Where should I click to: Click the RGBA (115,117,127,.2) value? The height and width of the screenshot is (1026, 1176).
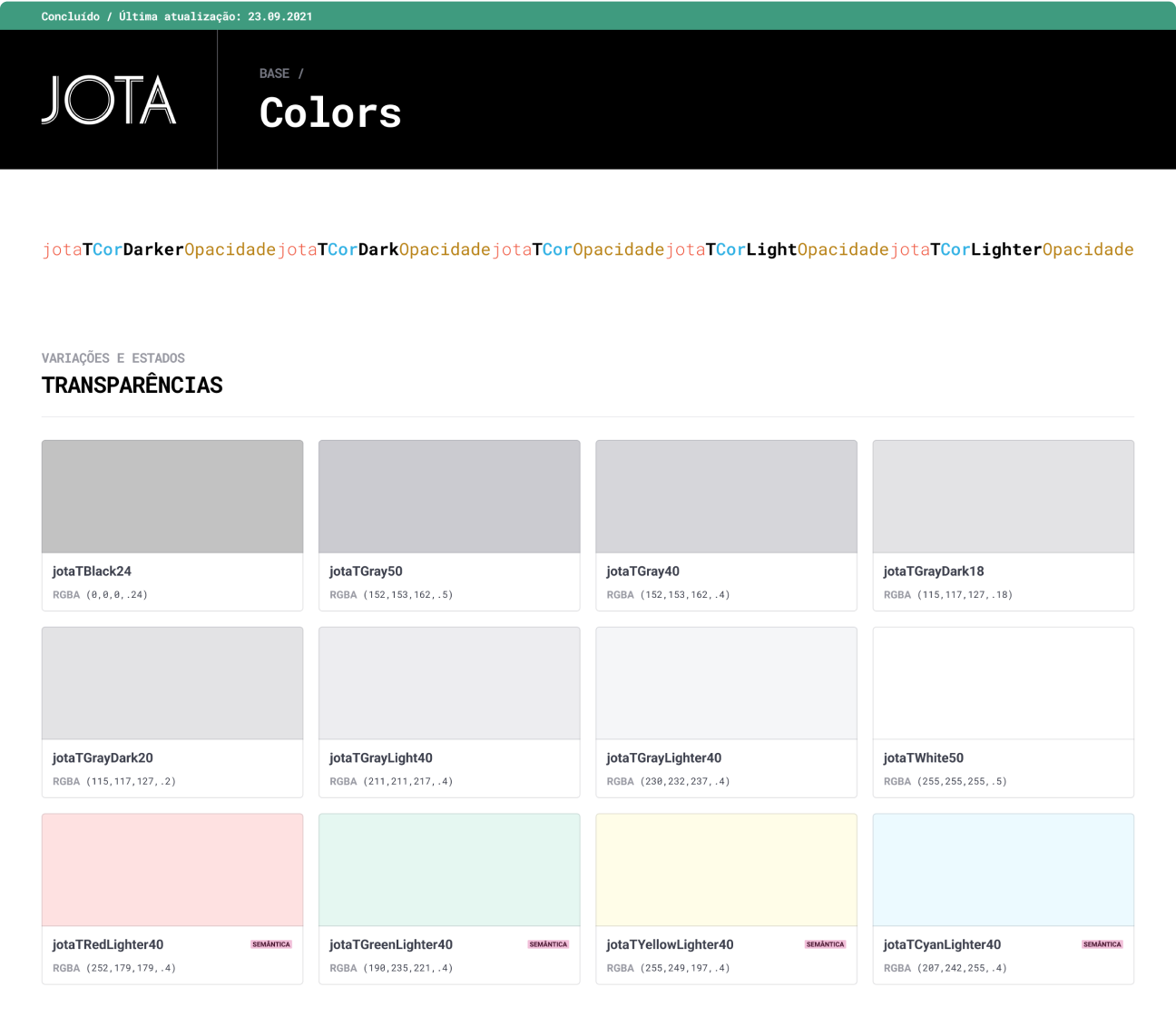(114, 782)
